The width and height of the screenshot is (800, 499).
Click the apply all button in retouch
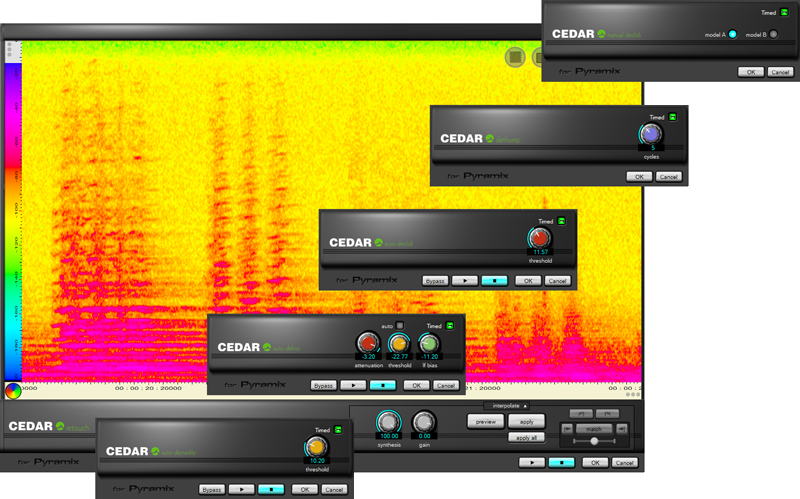click(x=527, y=437)
